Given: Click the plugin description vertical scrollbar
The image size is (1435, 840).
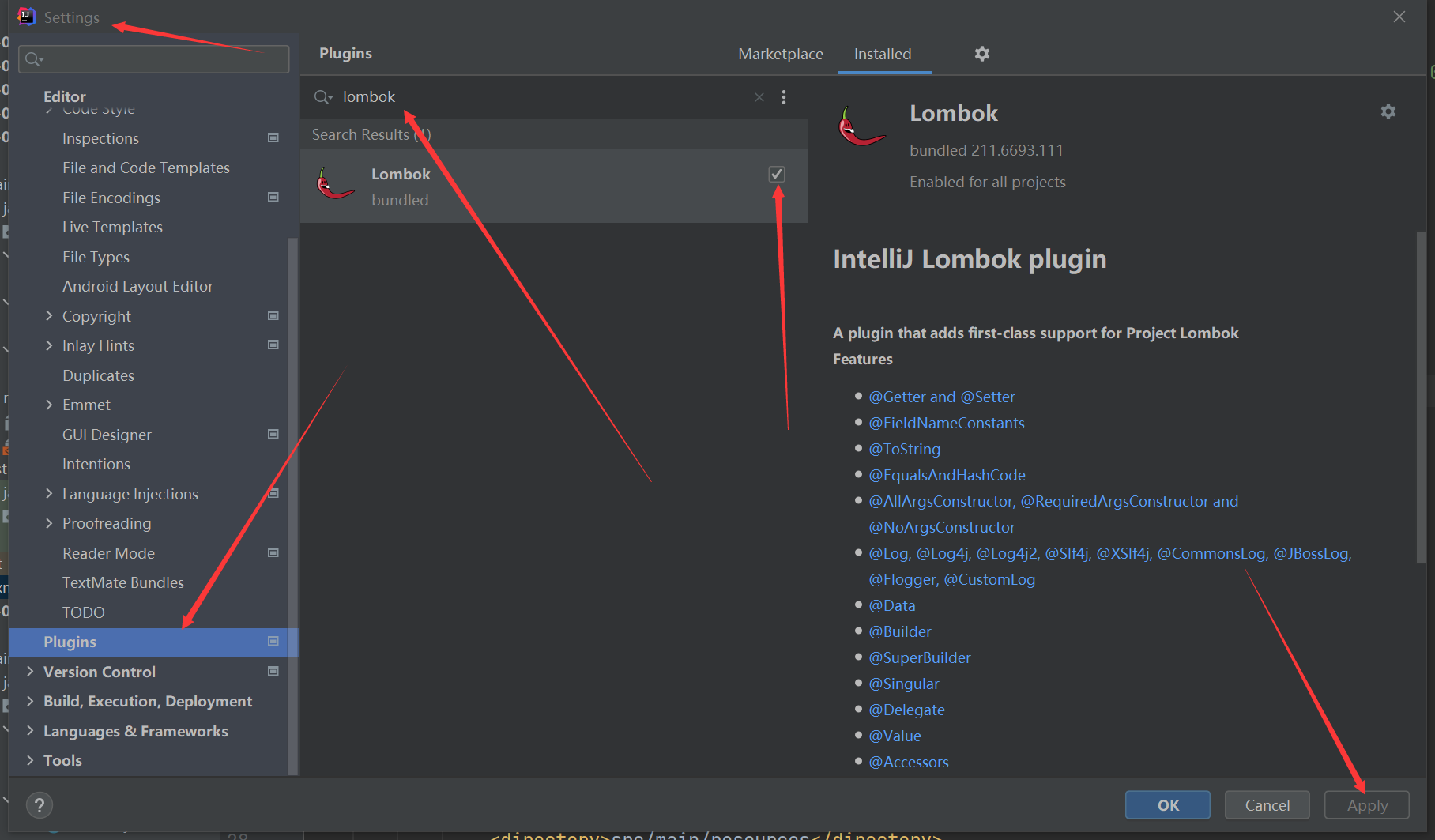Looking at the screenshot, I should coord(1421,395).
